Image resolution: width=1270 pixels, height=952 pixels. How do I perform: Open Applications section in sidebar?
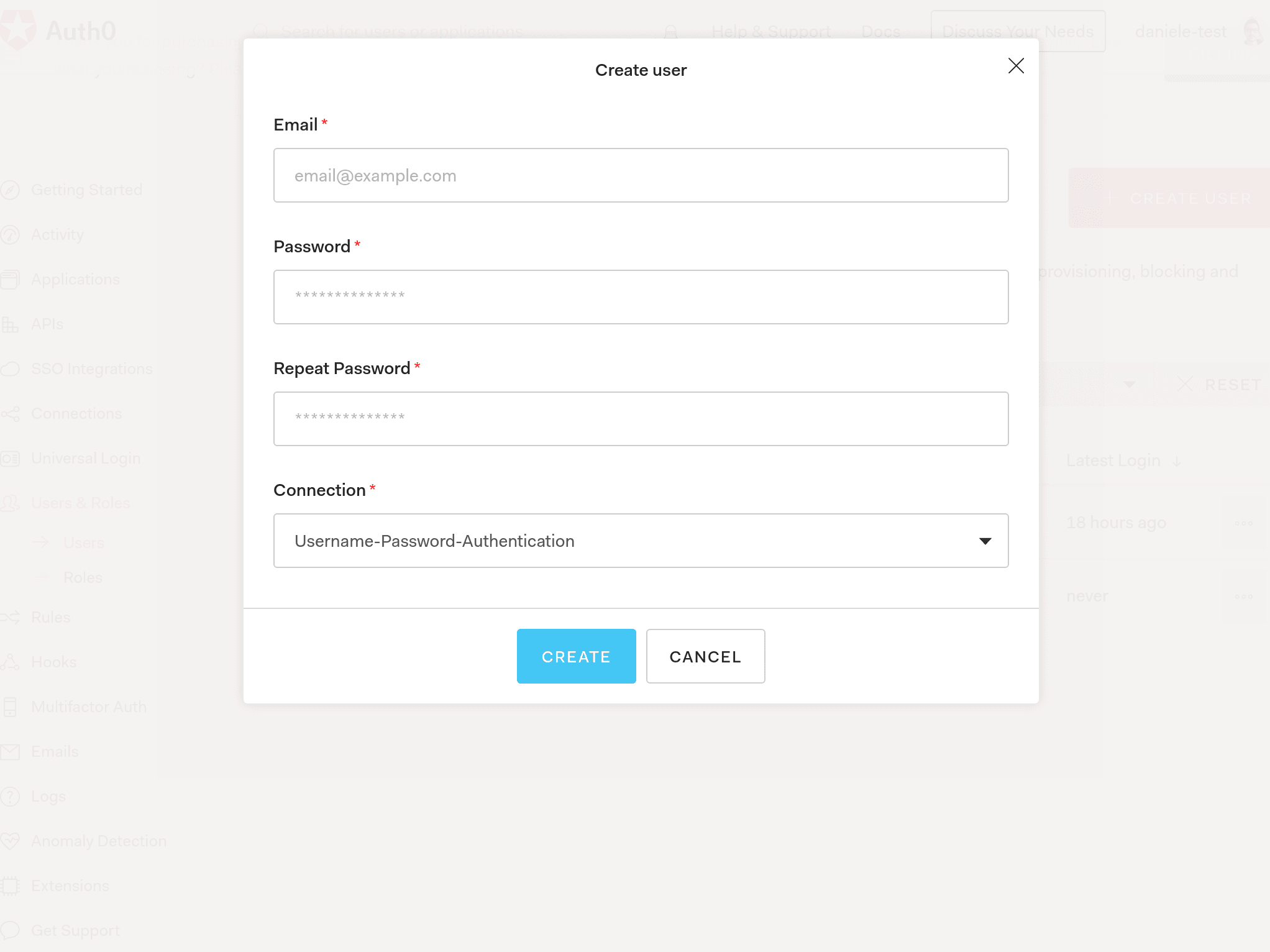[75, 279]
